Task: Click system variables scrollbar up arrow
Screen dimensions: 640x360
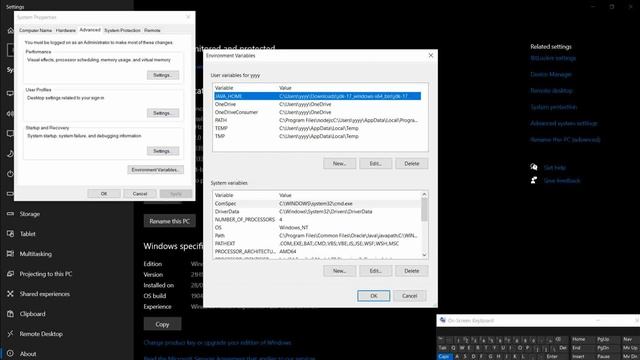Action: coord(424,194)
